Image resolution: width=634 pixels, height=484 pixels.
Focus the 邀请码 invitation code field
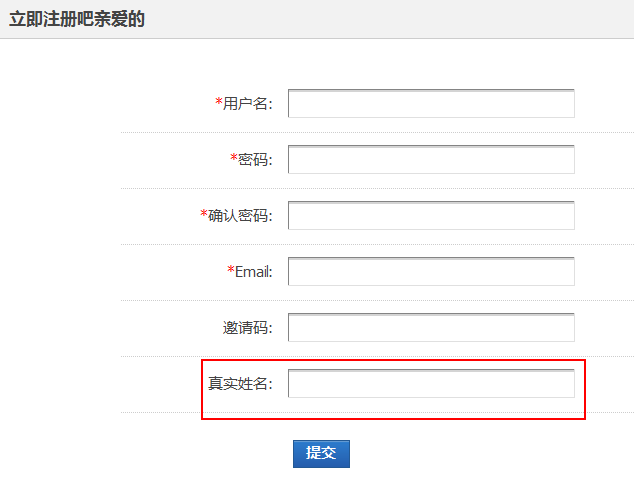[x=431, y=328]
